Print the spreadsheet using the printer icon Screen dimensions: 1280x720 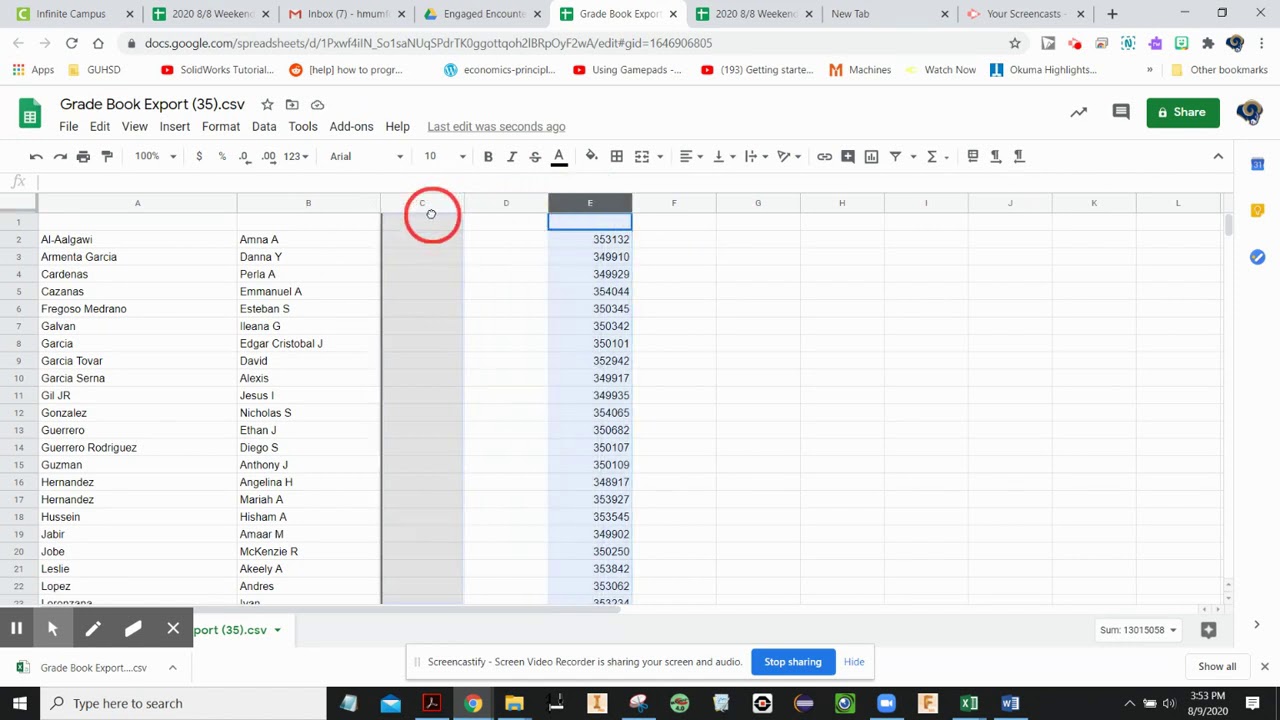click(x=83, y=156)
